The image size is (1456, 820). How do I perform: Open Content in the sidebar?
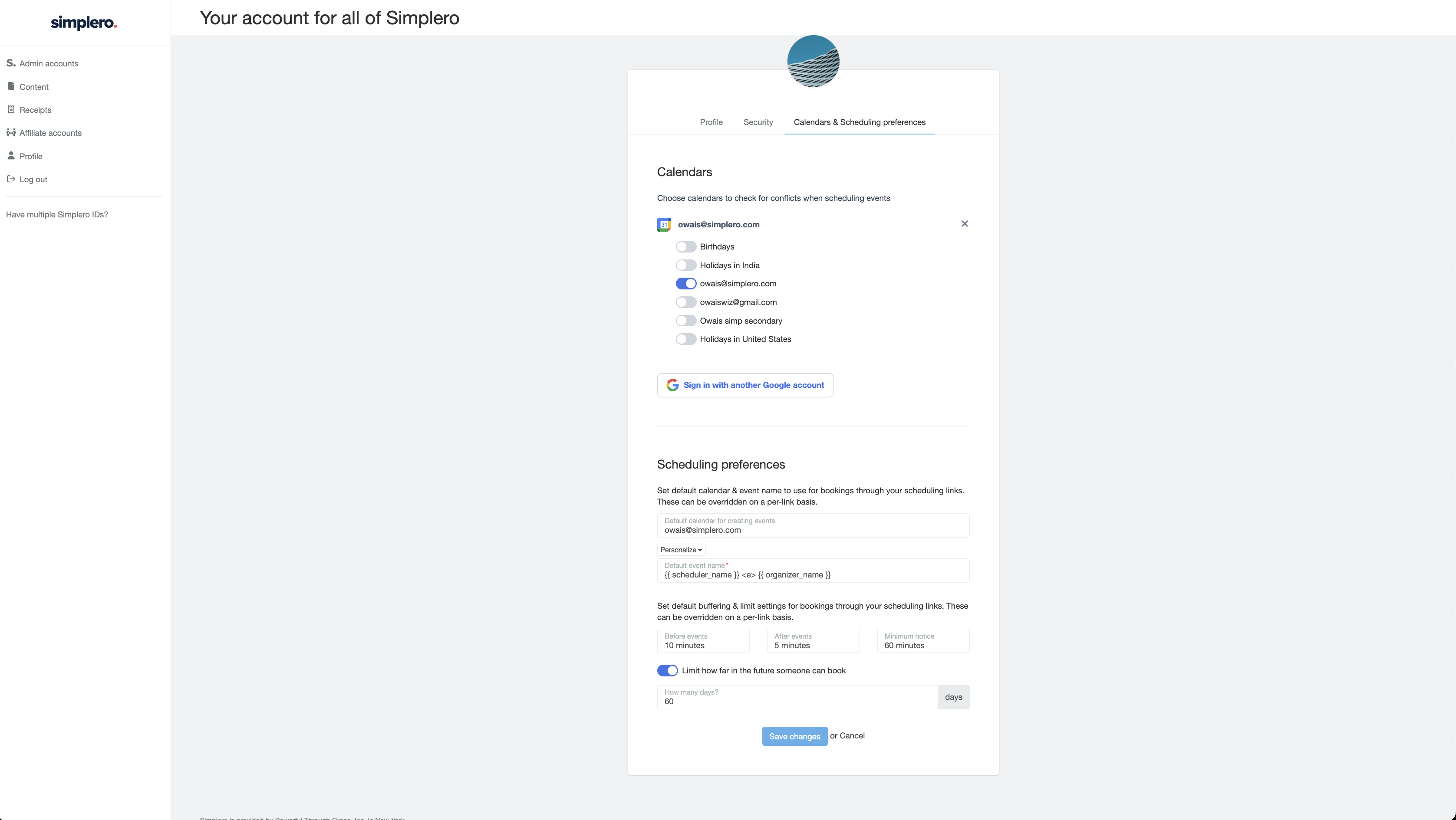pyautogui.click(x=34, y=86)
